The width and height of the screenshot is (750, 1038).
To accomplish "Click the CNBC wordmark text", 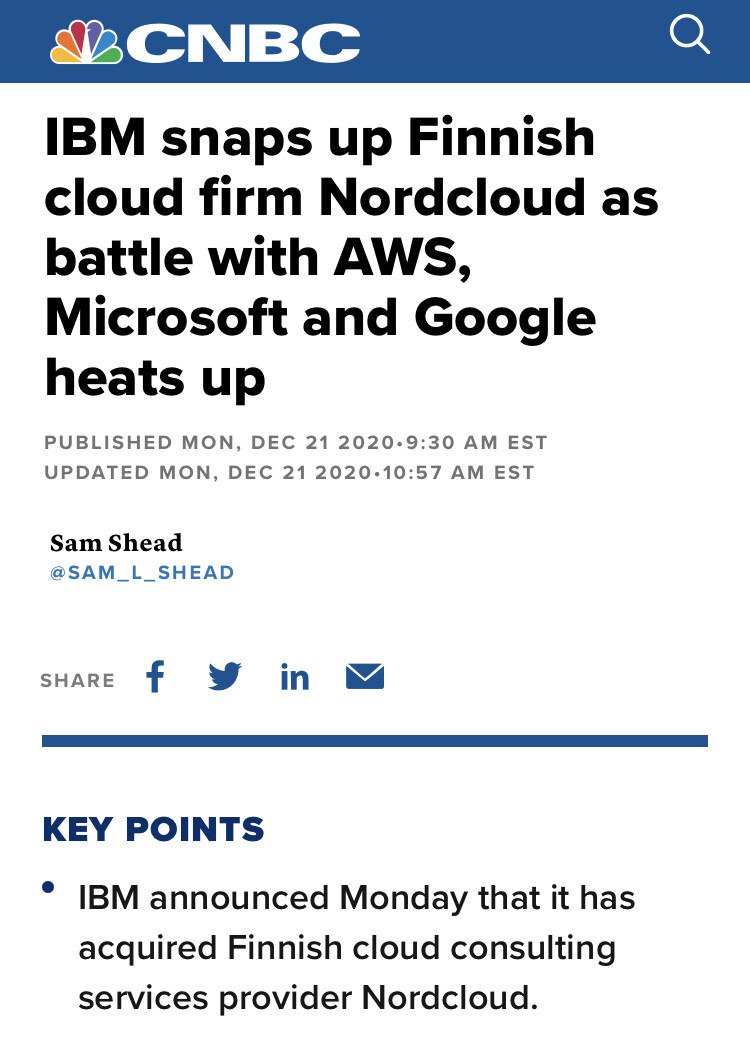I will (243, 43).
